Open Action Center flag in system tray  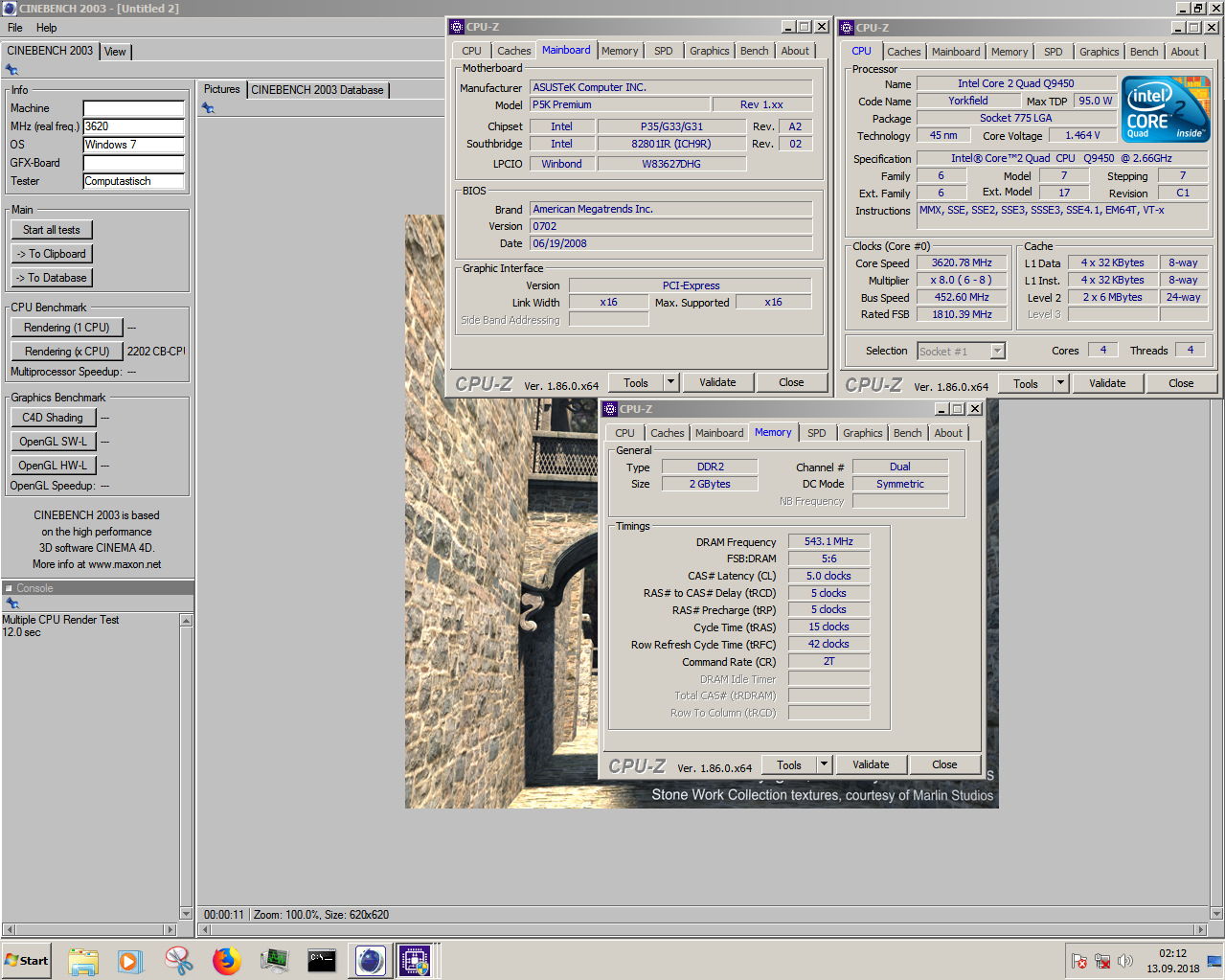(x=1079, y=961)
